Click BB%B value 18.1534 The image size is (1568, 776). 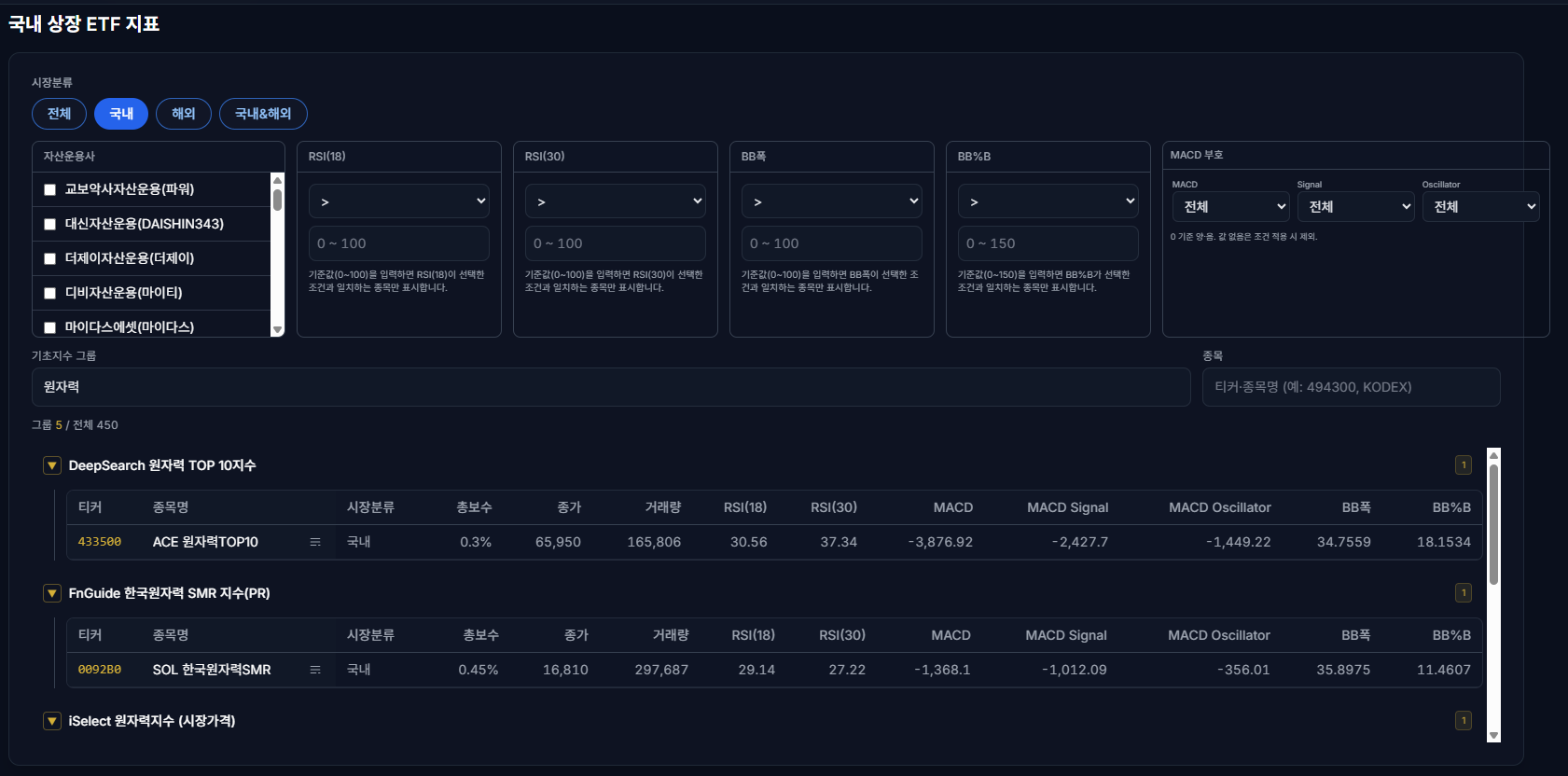pos(1444,542)
